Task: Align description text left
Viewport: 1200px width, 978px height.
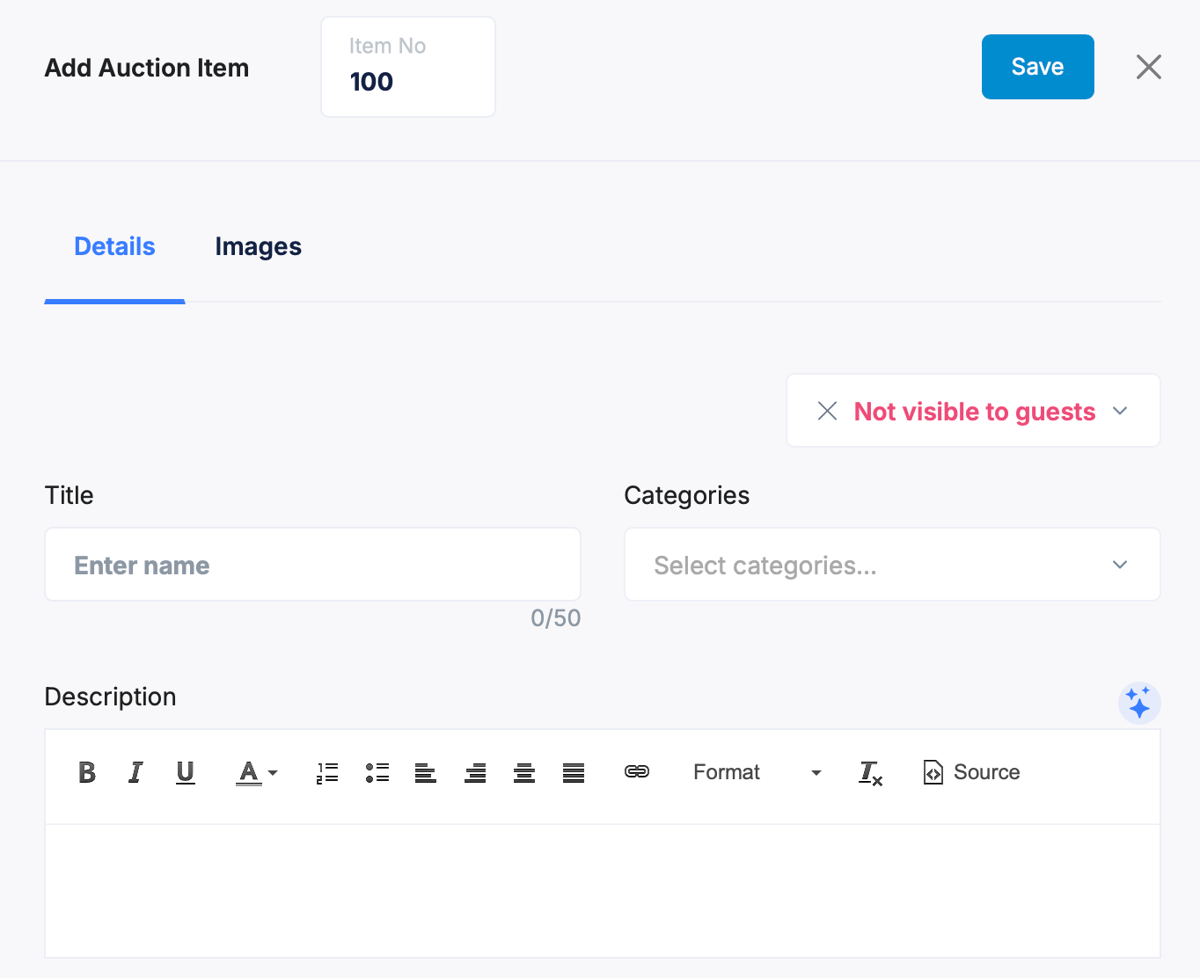Action: coord(426,772)
